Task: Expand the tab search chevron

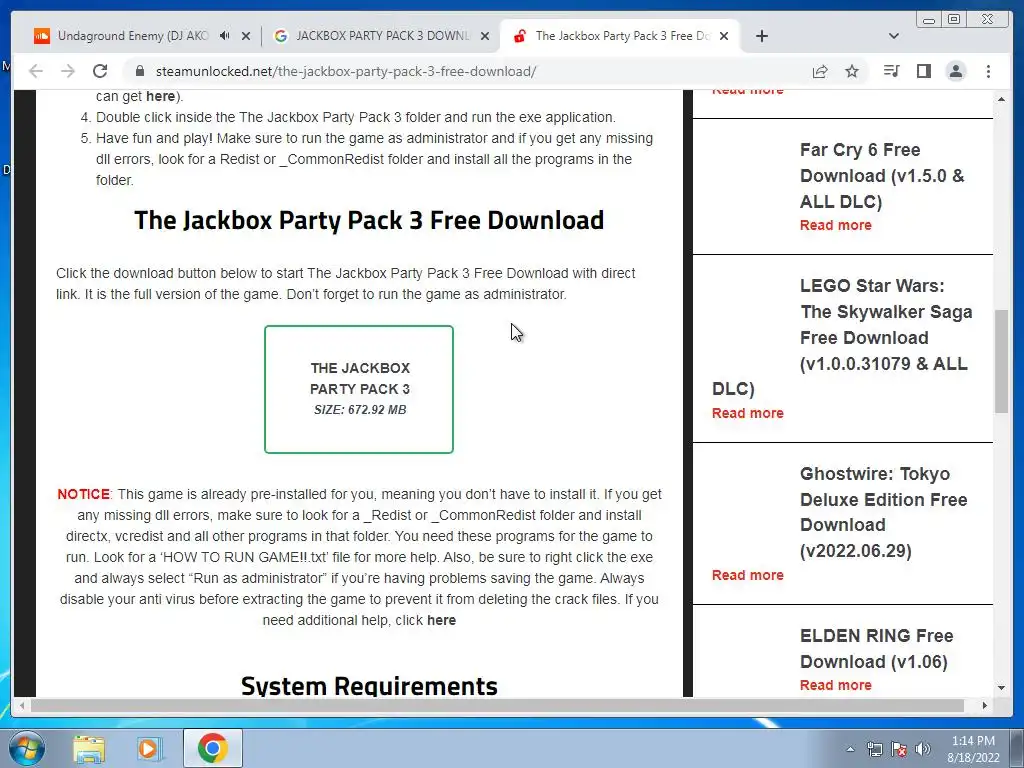Action: pyautogui.click(x=894, y=36)
